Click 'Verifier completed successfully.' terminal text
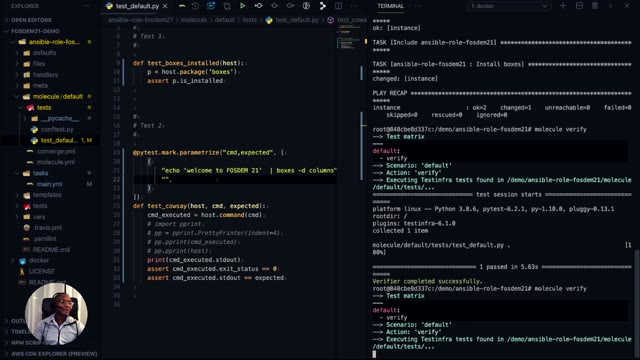640x360 pixels. coord(427,281)
